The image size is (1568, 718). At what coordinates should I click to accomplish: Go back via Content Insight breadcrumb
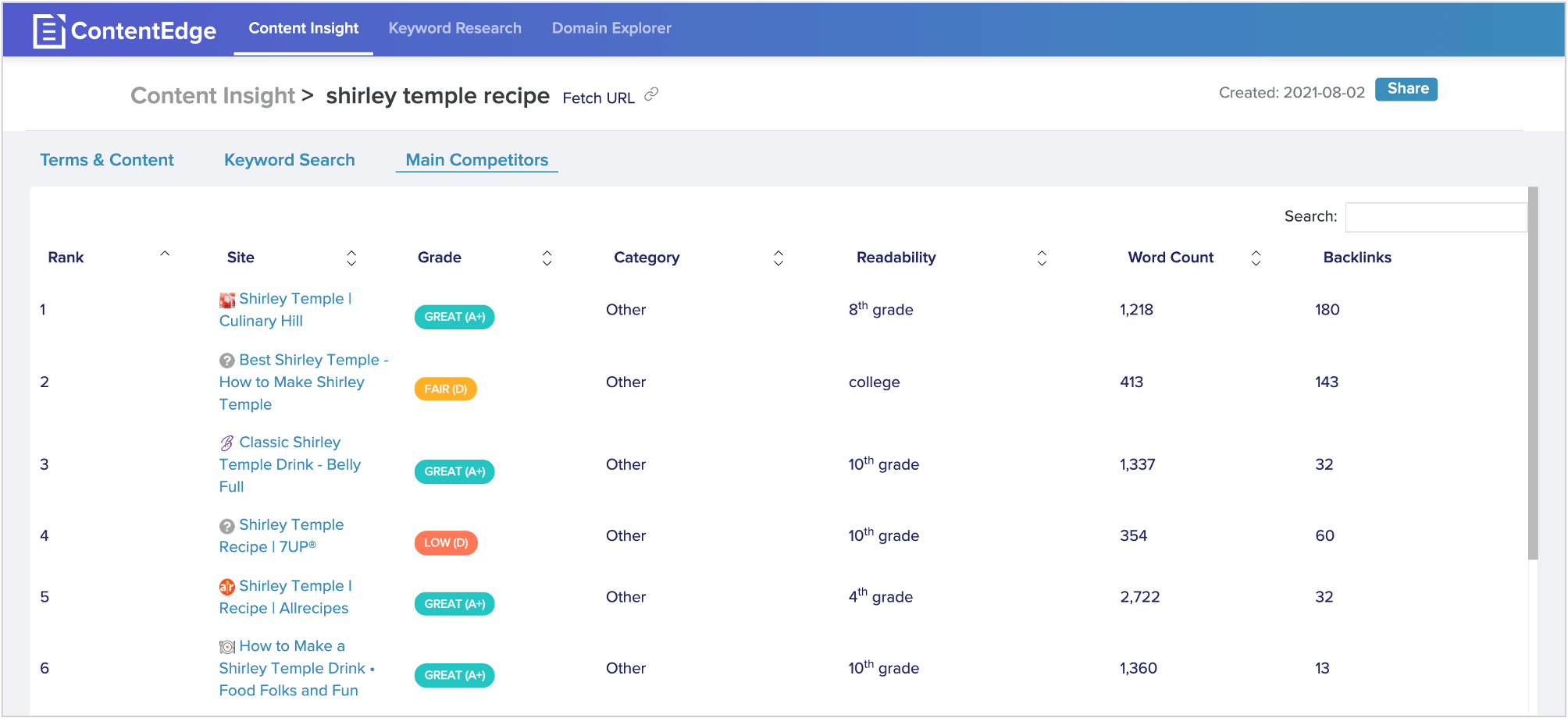click(212, 95)
